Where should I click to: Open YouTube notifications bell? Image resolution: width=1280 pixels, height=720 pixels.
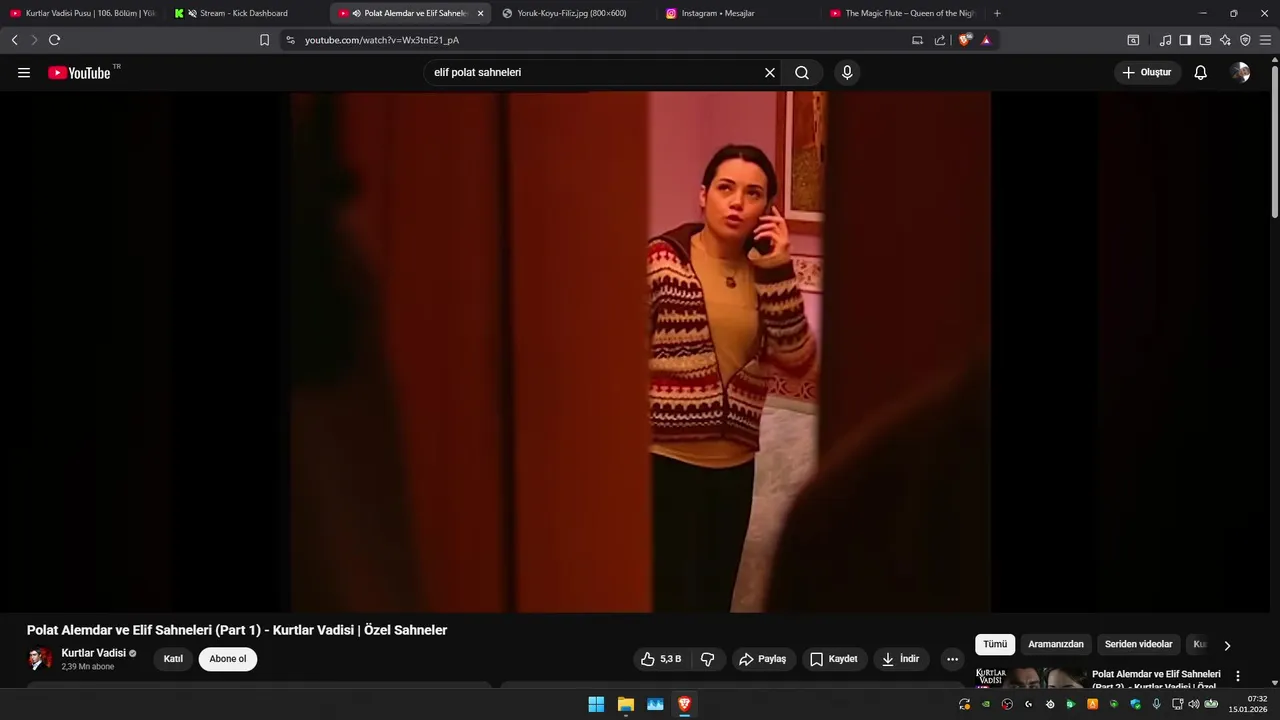tap(1201, 73)
